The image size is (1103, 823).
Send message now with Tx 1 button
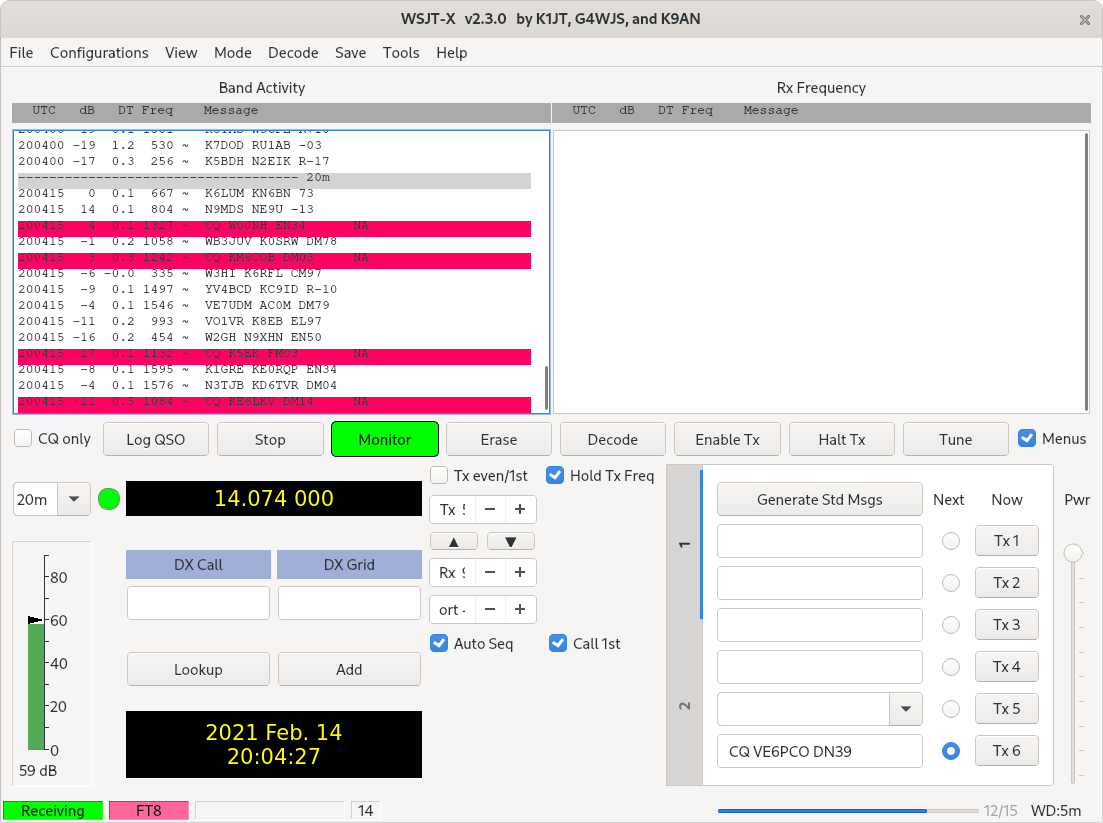pos(1007,540)
